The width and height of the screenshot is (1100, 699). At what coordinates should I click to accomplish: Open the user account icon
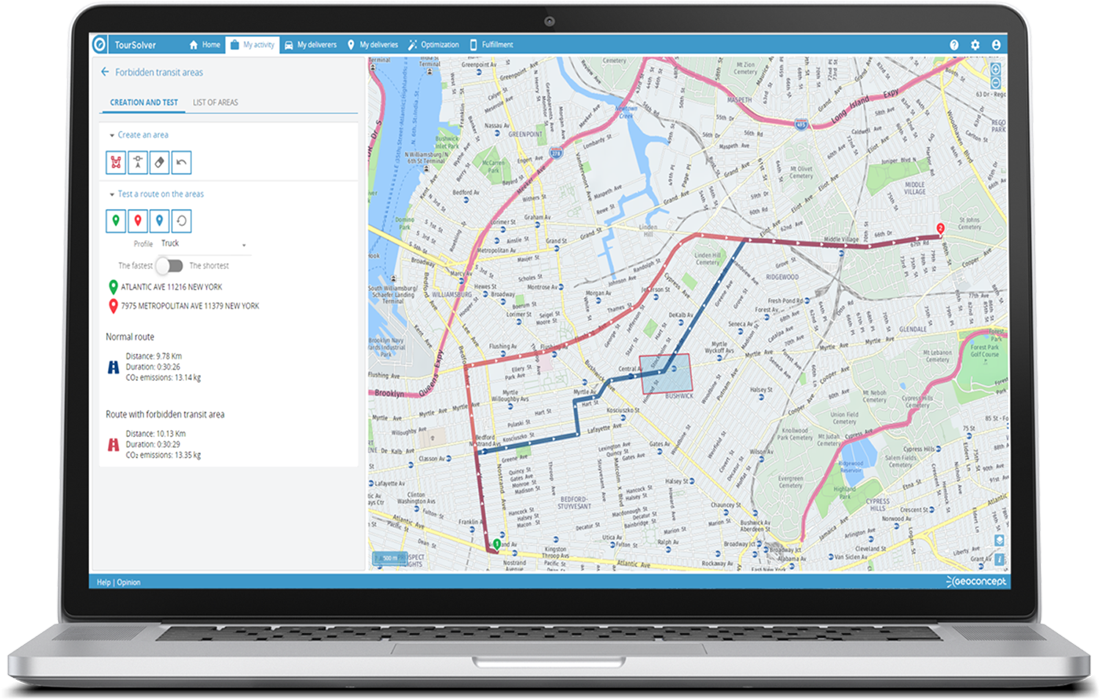[x=996, y=44]
